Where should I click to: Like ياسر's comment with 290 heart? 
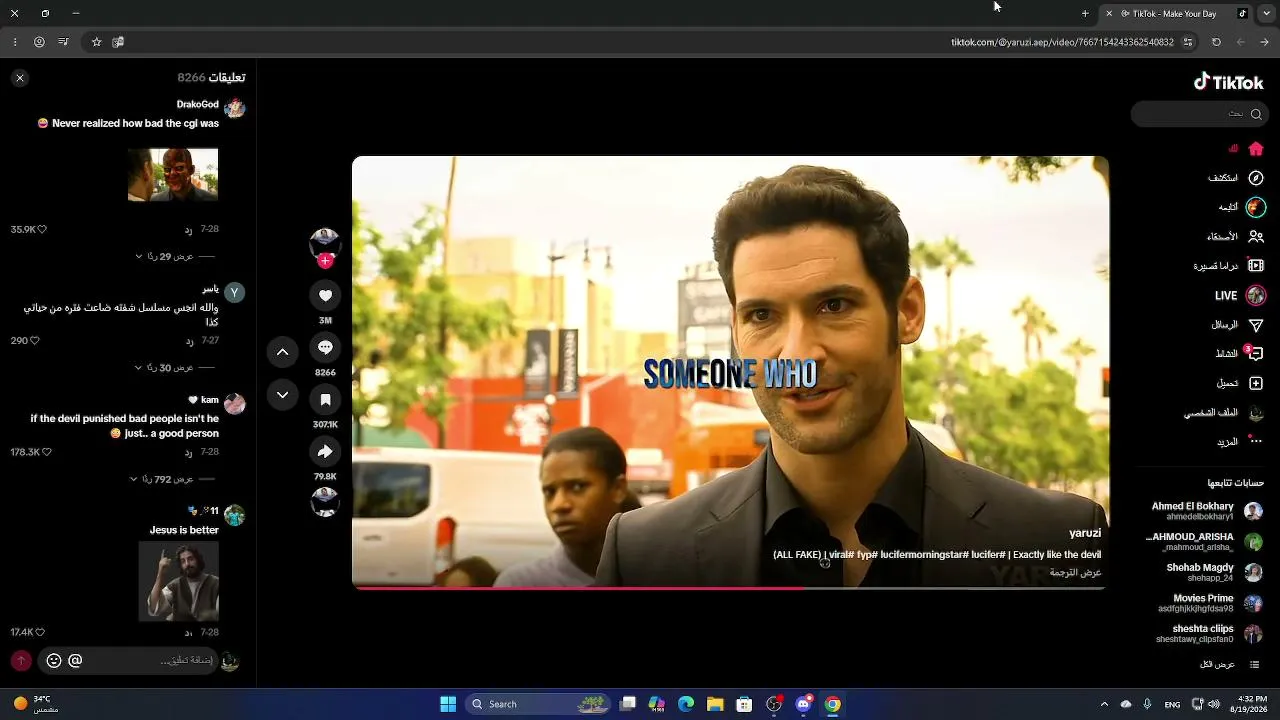tap(35, 341)
